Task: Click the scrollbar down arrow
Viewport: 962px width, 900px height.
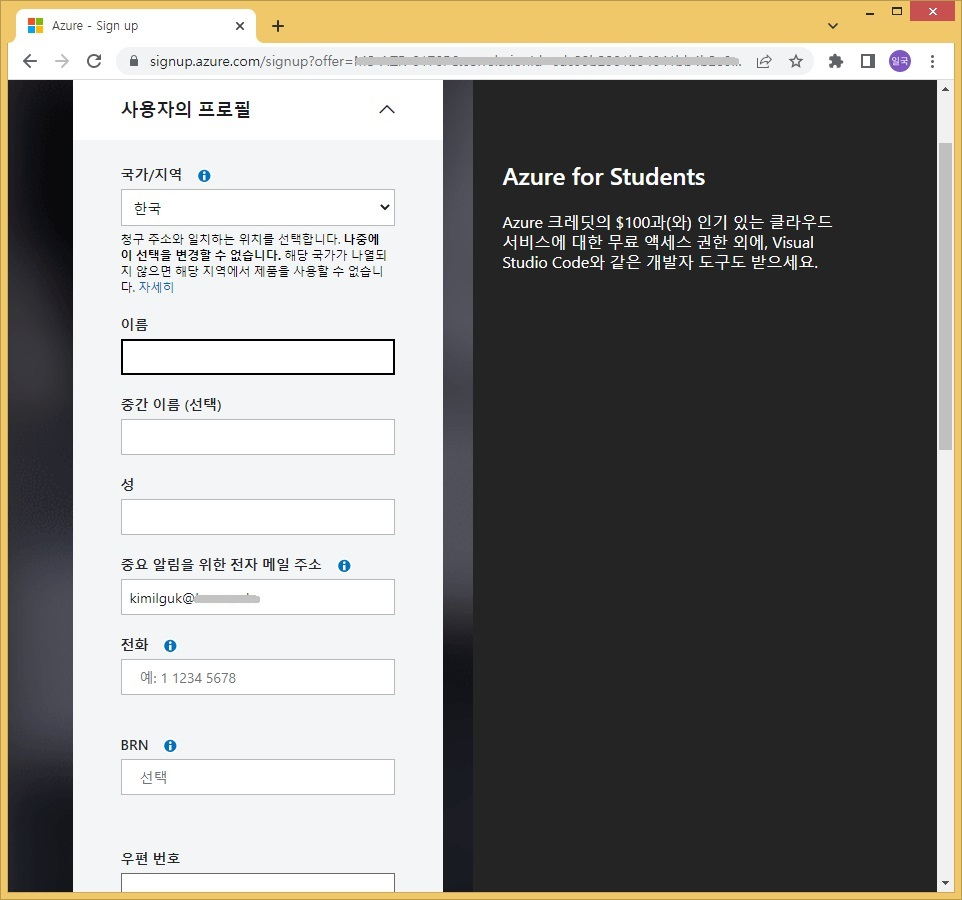Action: [x=945, y=883]
